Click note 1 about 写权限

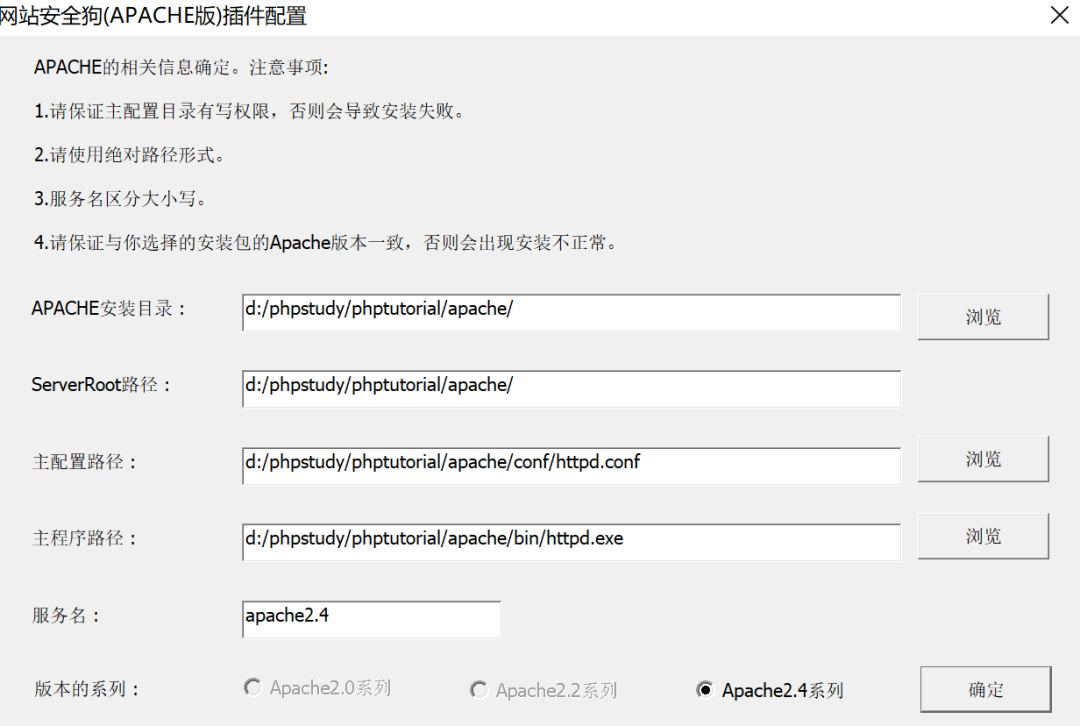pos(251,111)
